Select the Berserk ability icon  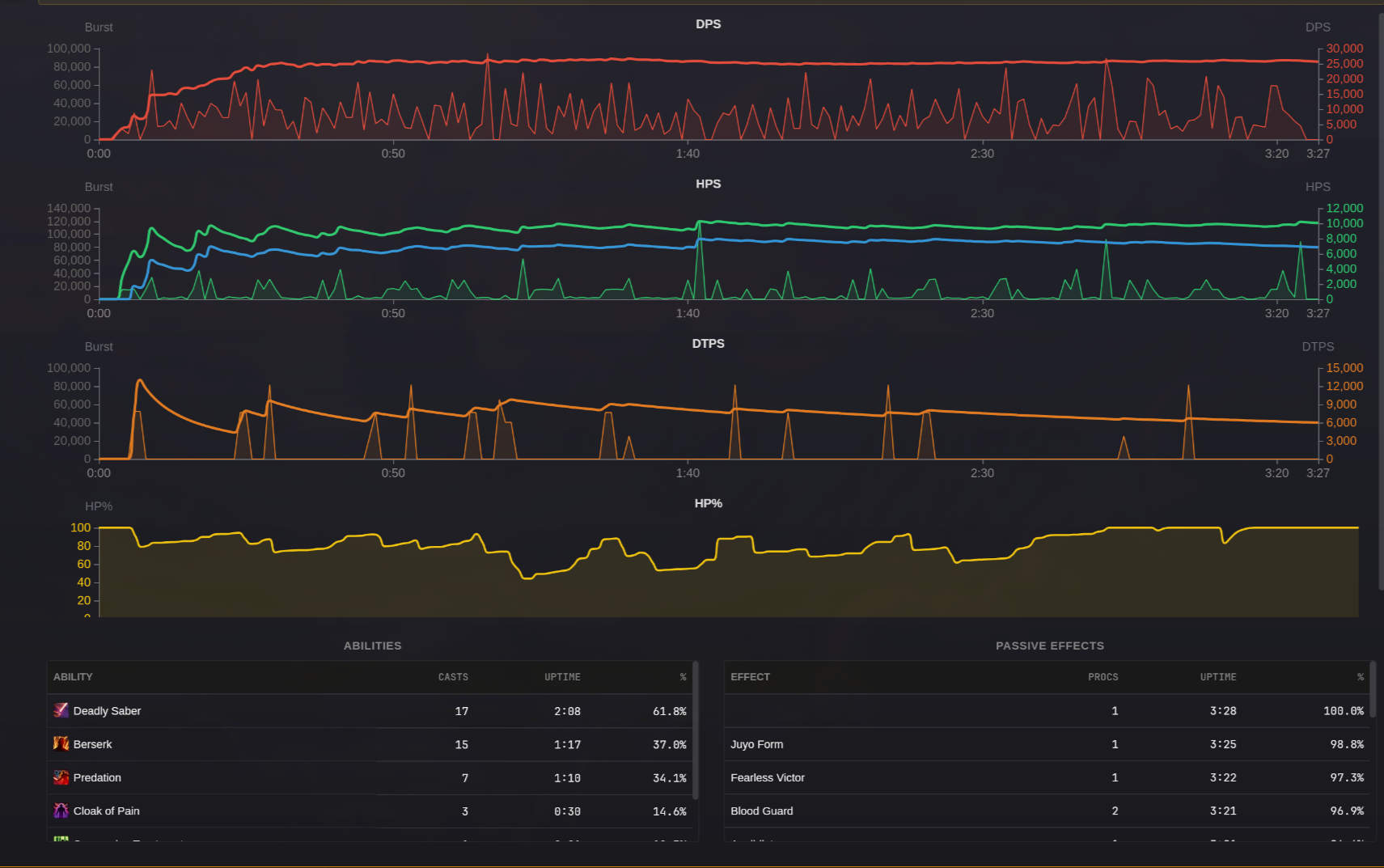tap(60, 743)
